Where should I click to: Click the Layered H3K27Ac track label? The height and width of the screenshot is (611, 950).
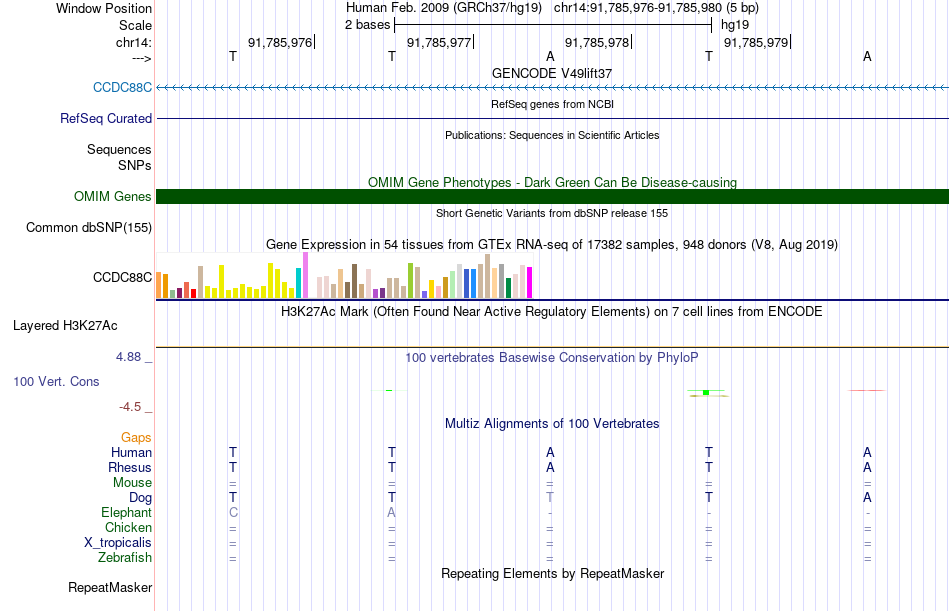pyautogui.click(x=65, y=326)
